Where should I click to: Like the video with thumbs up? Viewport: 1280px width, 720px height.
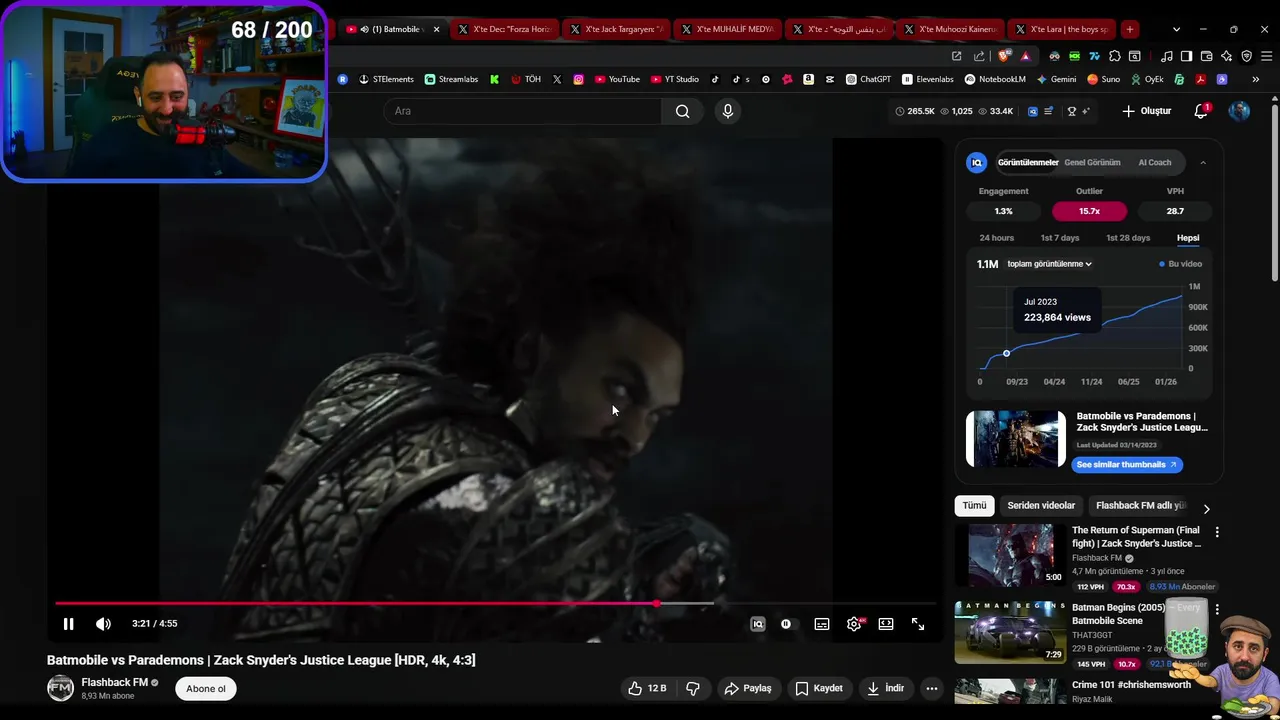click(647, 688)
